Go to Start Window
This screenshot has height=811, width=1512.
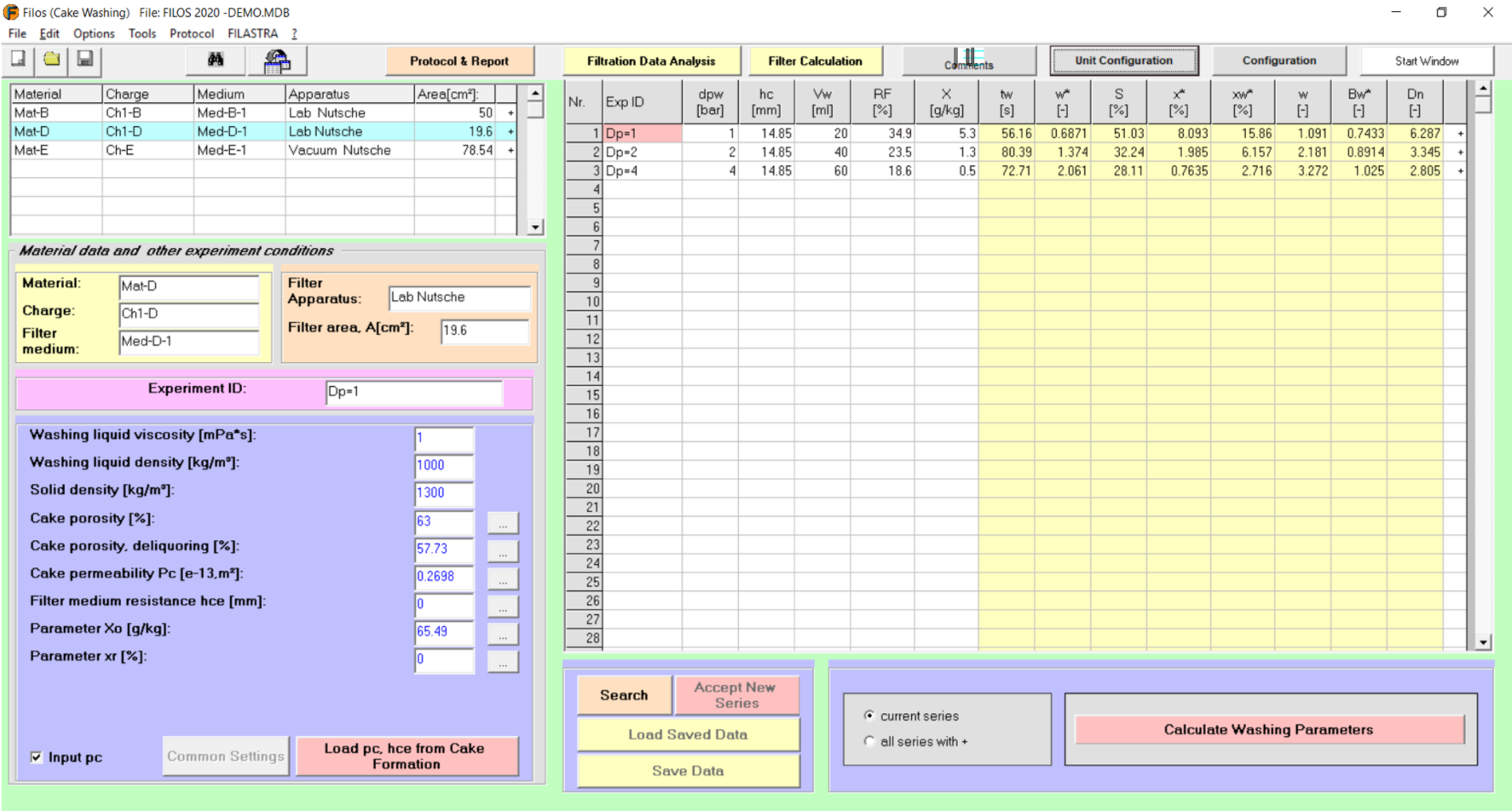(x=1427, y=60)
